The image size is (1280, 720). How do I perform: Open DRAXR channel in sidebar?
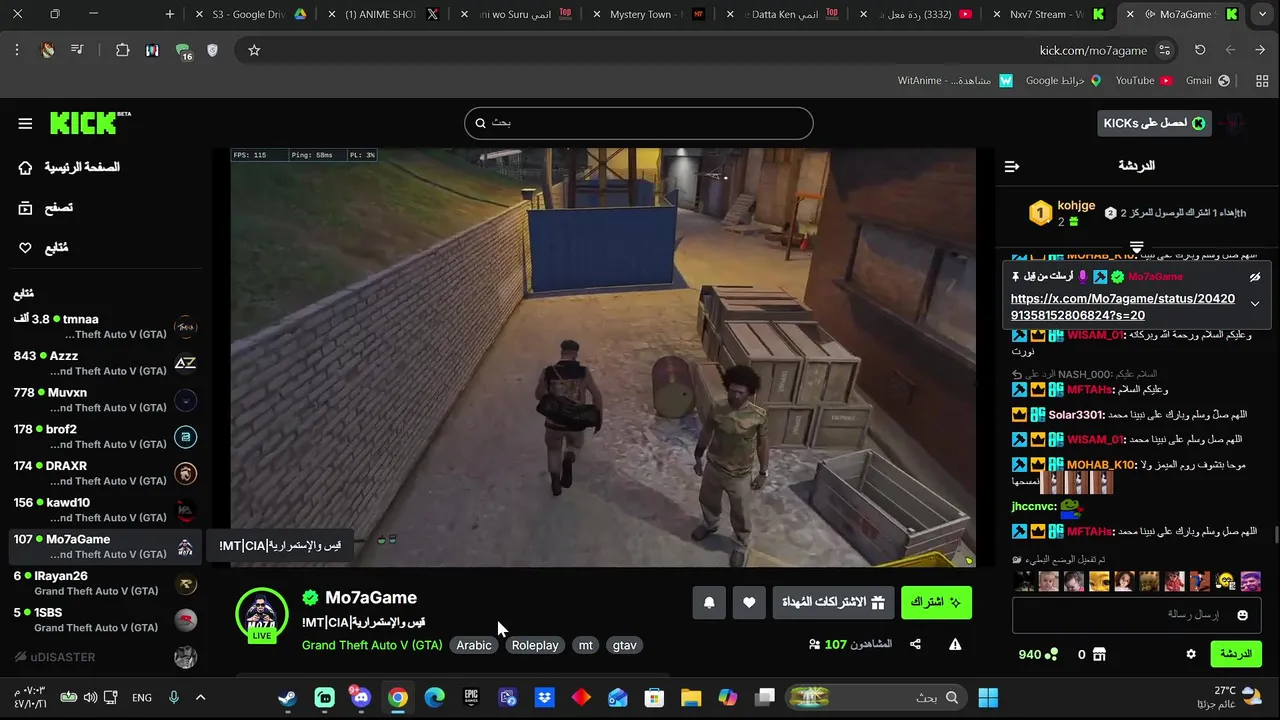click(105, 473)
